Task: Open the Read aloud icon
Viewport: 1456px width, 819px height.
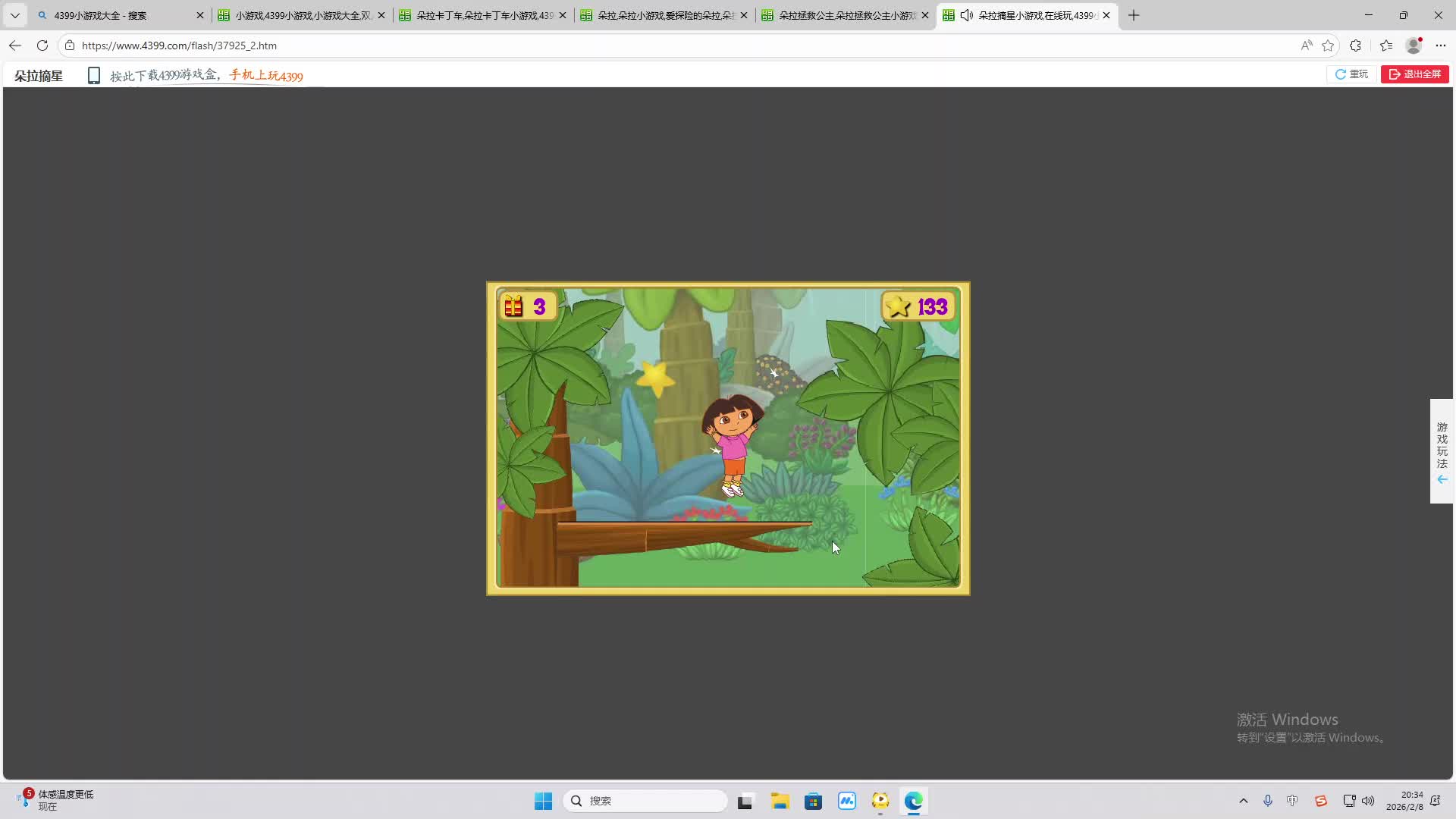Action: [x=1306, y=45]
